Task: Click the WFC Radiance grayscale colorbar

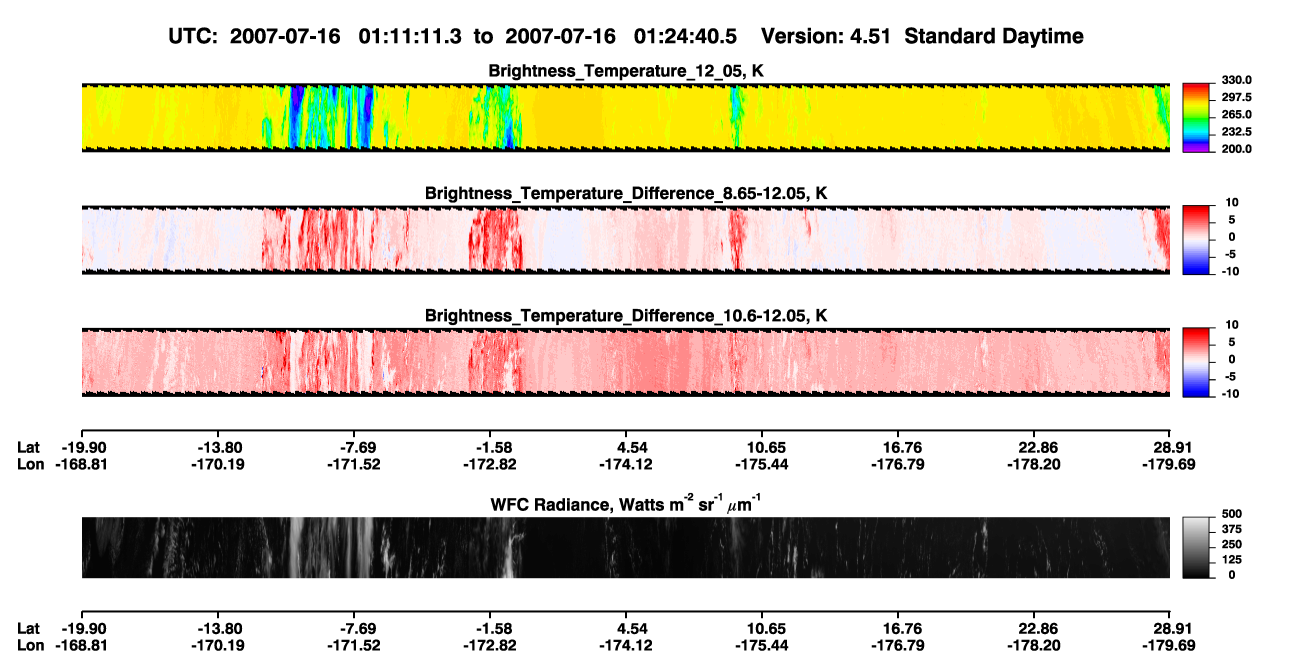Action: click(1195, 547)
